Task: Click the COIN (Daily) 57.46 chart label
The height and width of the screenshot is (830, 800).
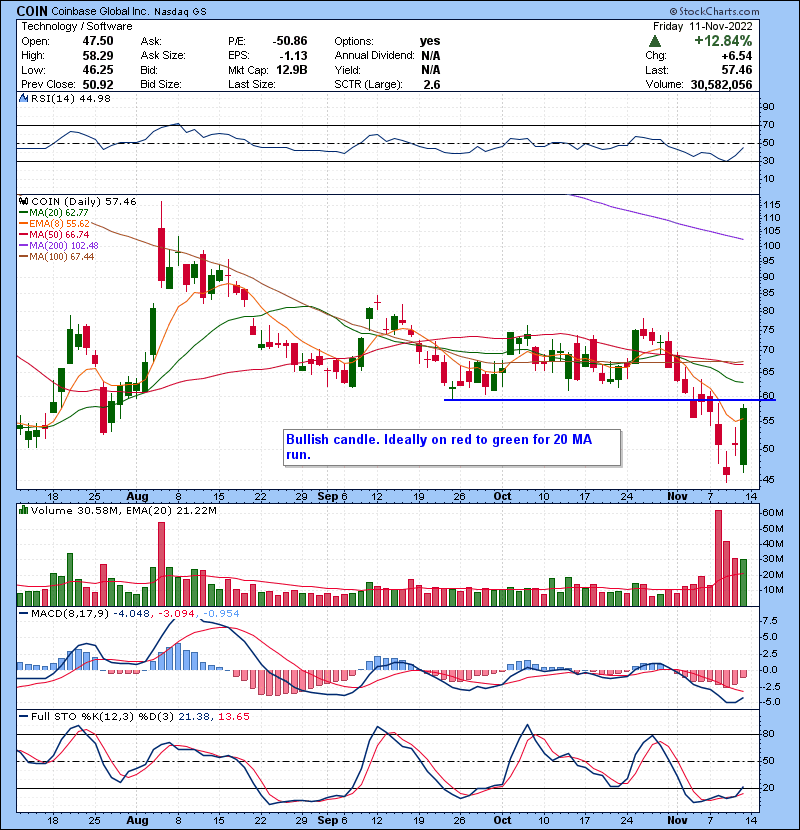Action: point(84,201)
